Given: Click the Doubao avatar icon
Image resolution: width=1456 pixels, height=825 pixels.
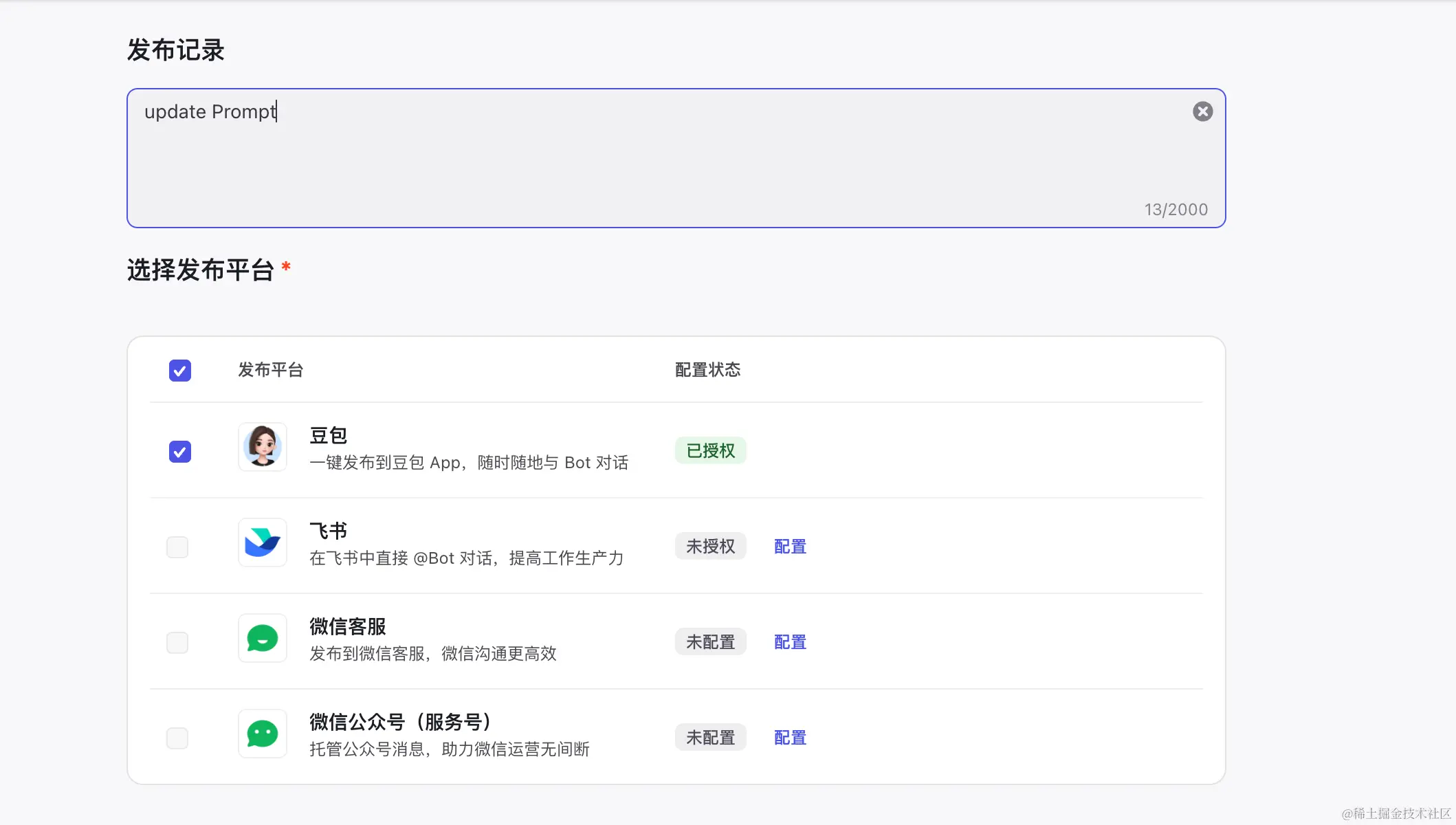Looking at the screenshot, I should click(263, 447).
